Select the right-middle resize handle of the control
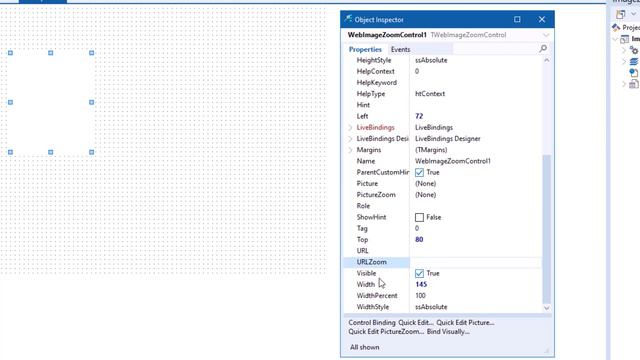 (91, 102)
